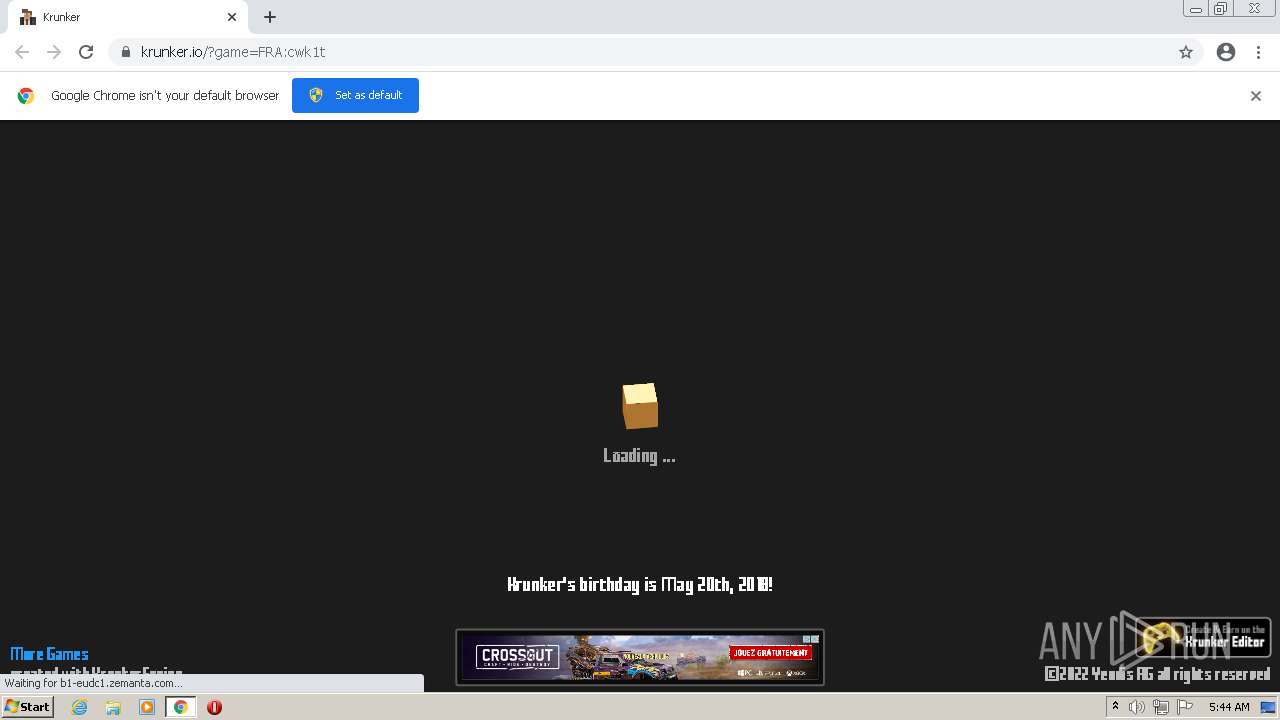1280x720 pixels.
Task: Click Krunker's birthday tip text
Action: [x=640, y=584]
